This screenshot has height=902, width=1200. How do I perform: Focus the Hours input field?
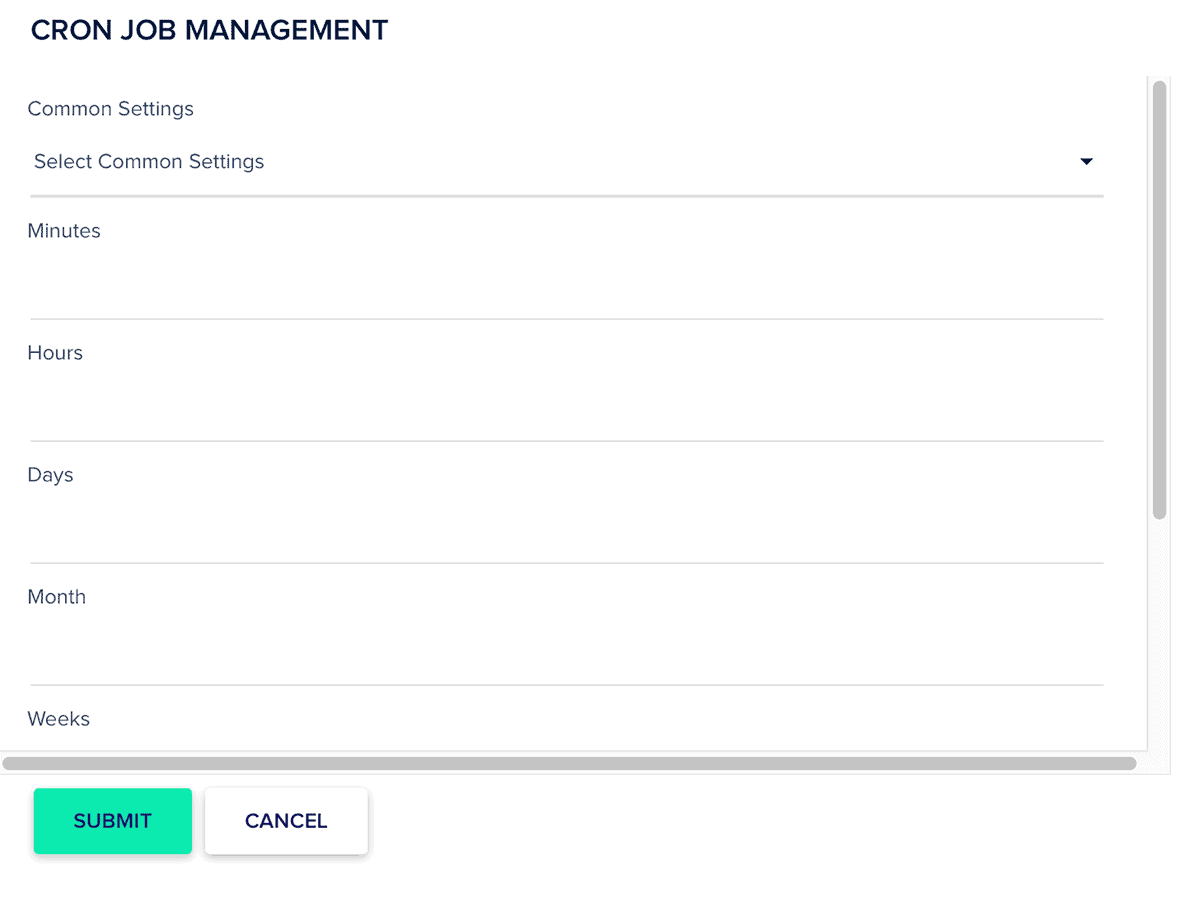[566, 408]
